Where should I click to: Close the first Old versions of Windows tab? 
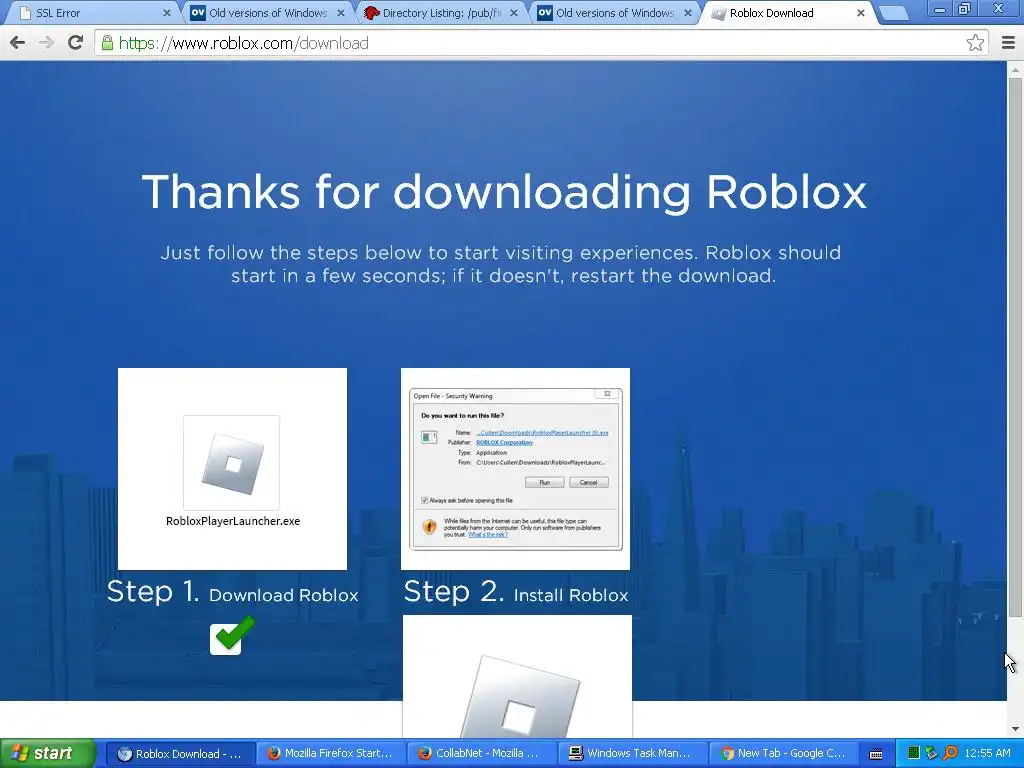point(340,13)
